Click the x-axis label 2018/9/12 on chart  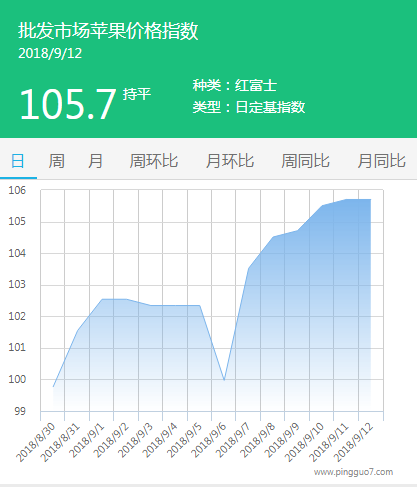pos(353,442)
